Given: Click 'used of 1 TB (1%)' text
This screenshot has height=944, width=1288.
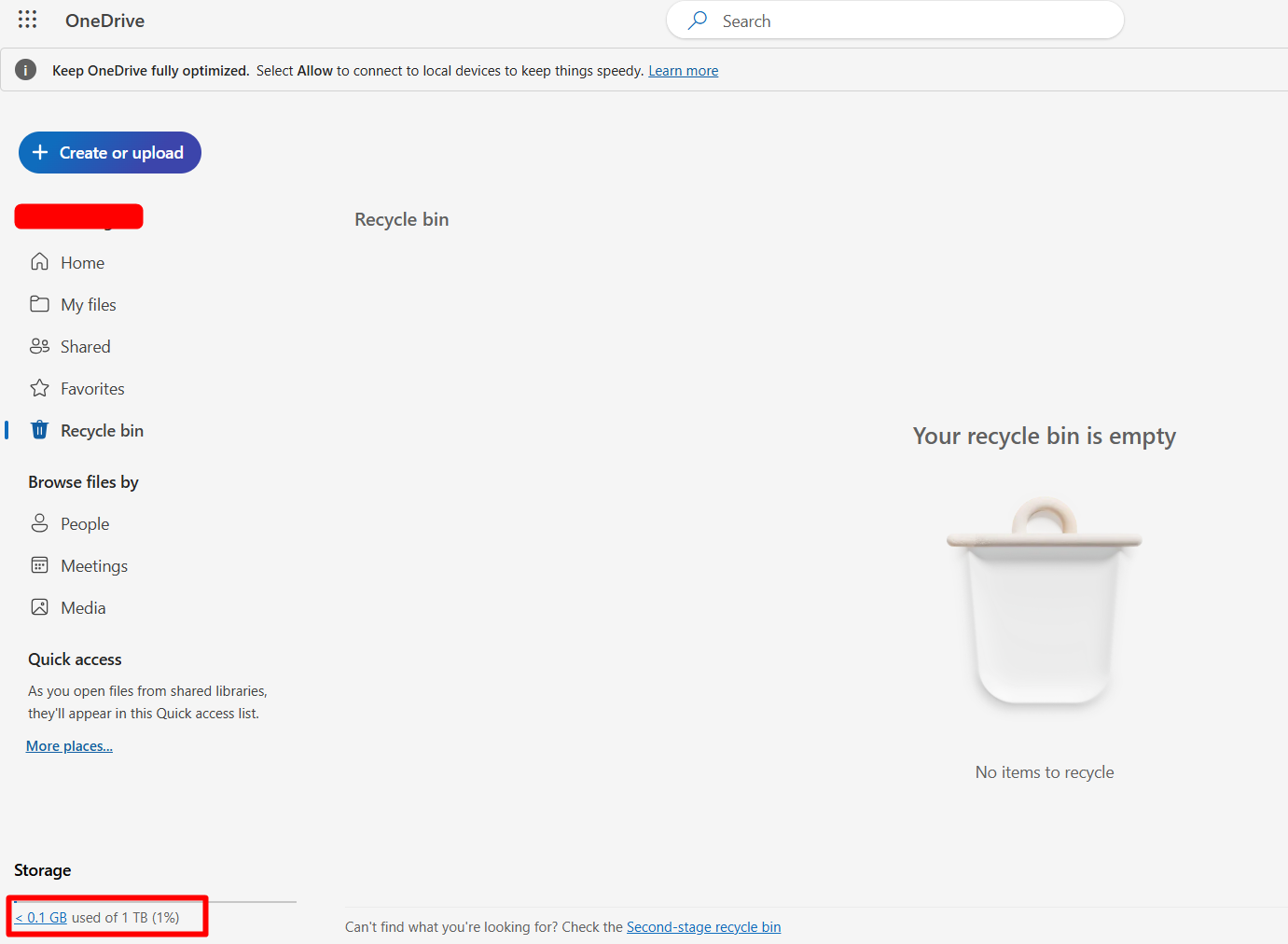Looking at the screenshot, I should tap(125, 918).
